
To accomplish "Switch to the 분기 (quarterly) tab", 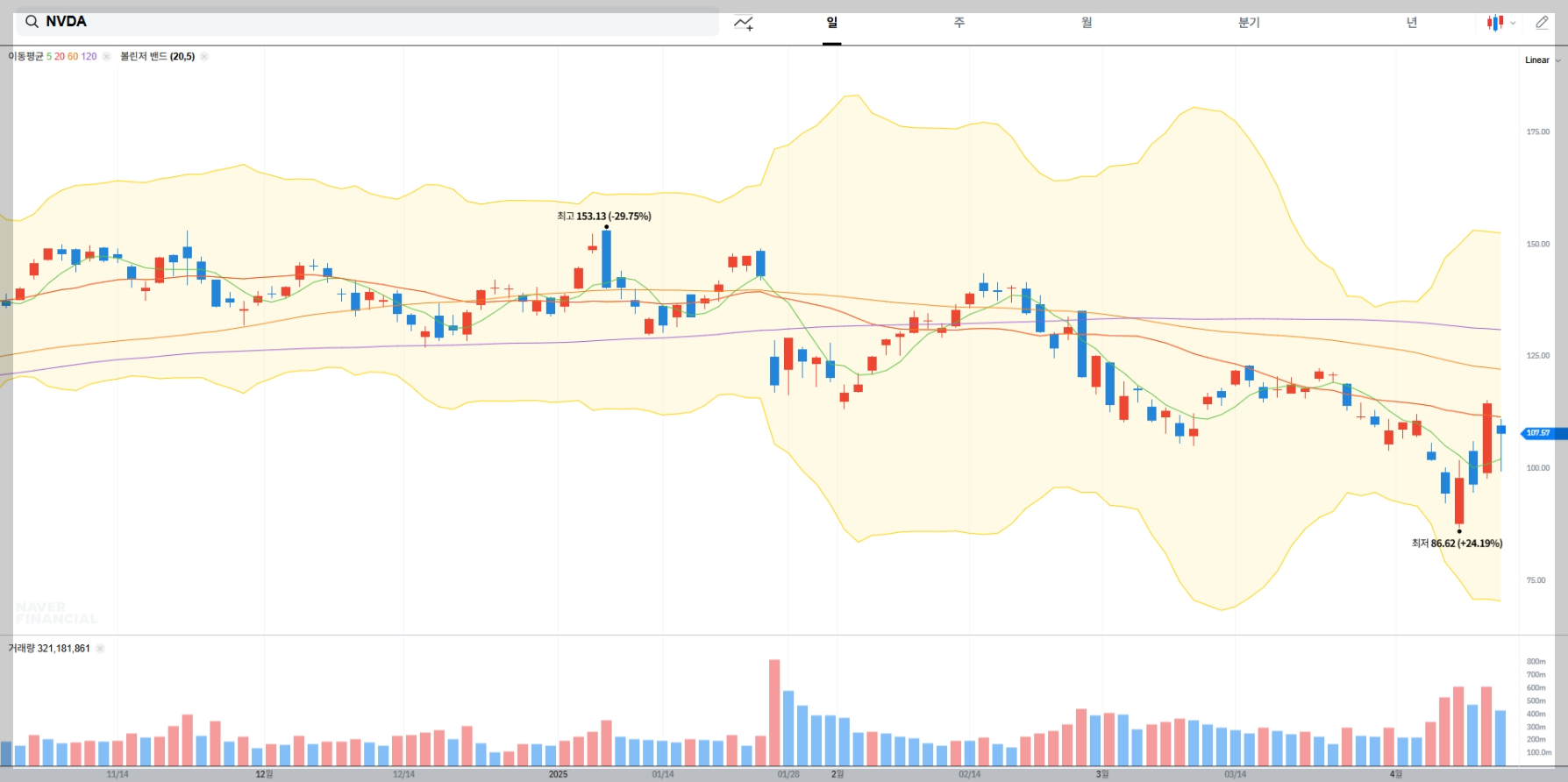I will pos(1249,23).
